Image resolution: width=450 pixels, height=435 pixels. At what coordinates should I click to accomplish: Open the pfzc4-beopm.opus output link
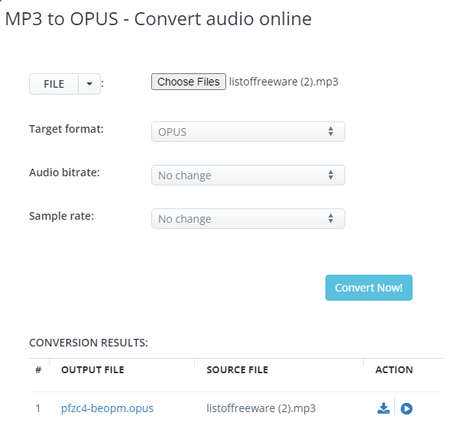107,408
